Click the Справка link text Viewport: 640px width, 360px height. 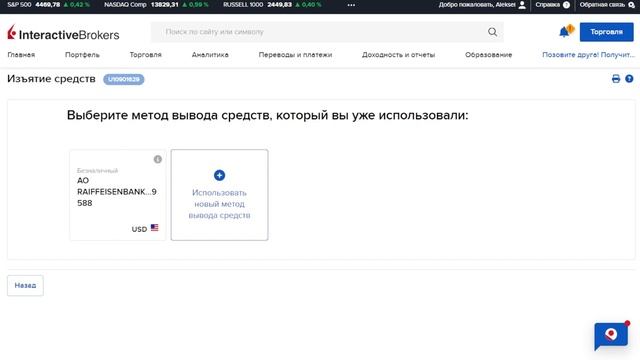click(547, 5)
